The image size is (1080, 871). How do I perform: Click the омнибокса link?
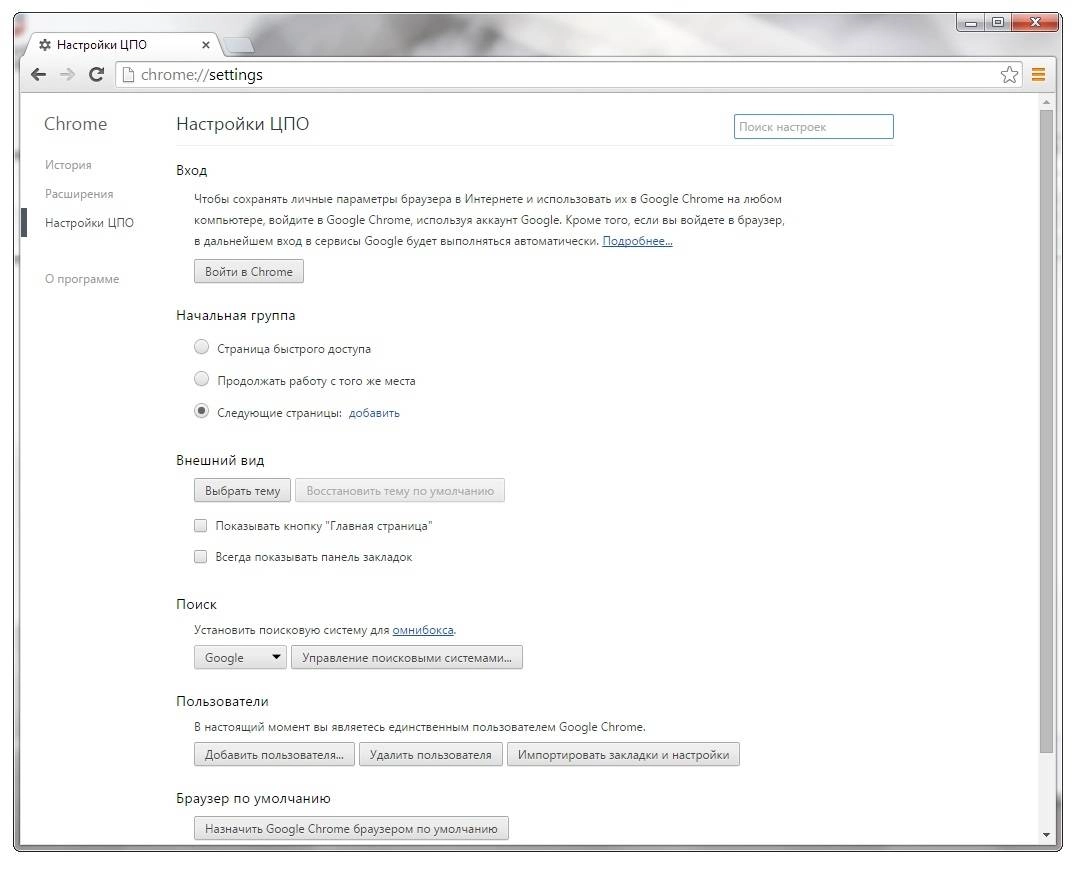[423, 630]
